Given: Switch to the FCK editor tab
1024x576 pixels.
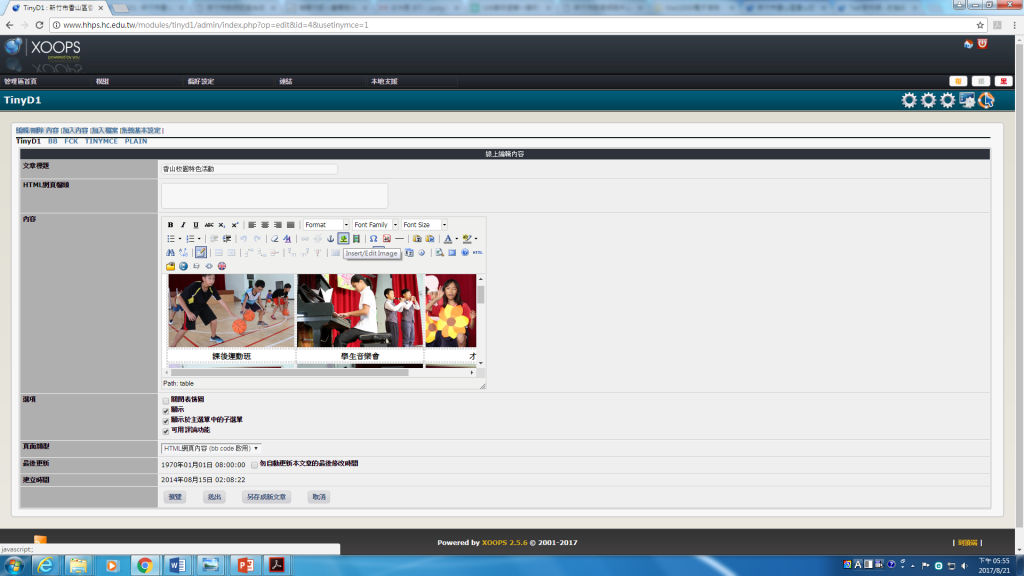Looking at the screenshot, I should pyautogui.click(x=71, y=141).
